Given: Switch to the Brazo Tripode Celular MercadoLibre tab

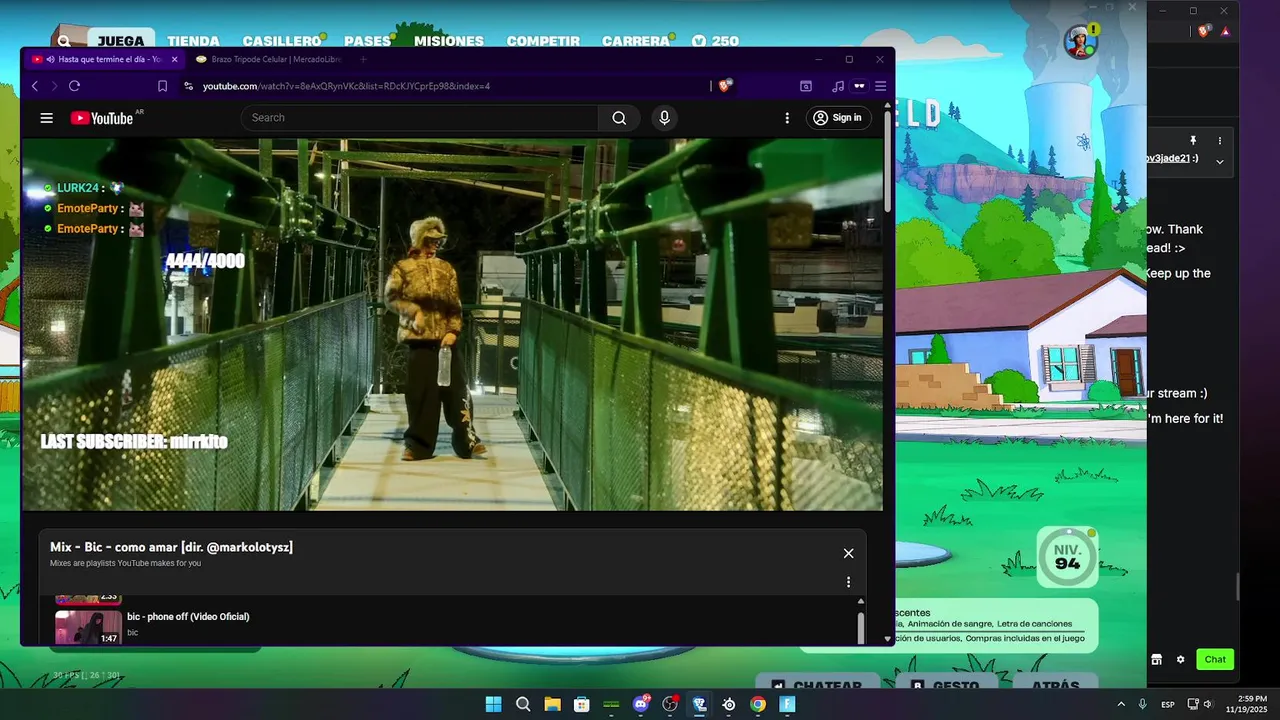Looking at the screenshot, I should coord(268,59).
